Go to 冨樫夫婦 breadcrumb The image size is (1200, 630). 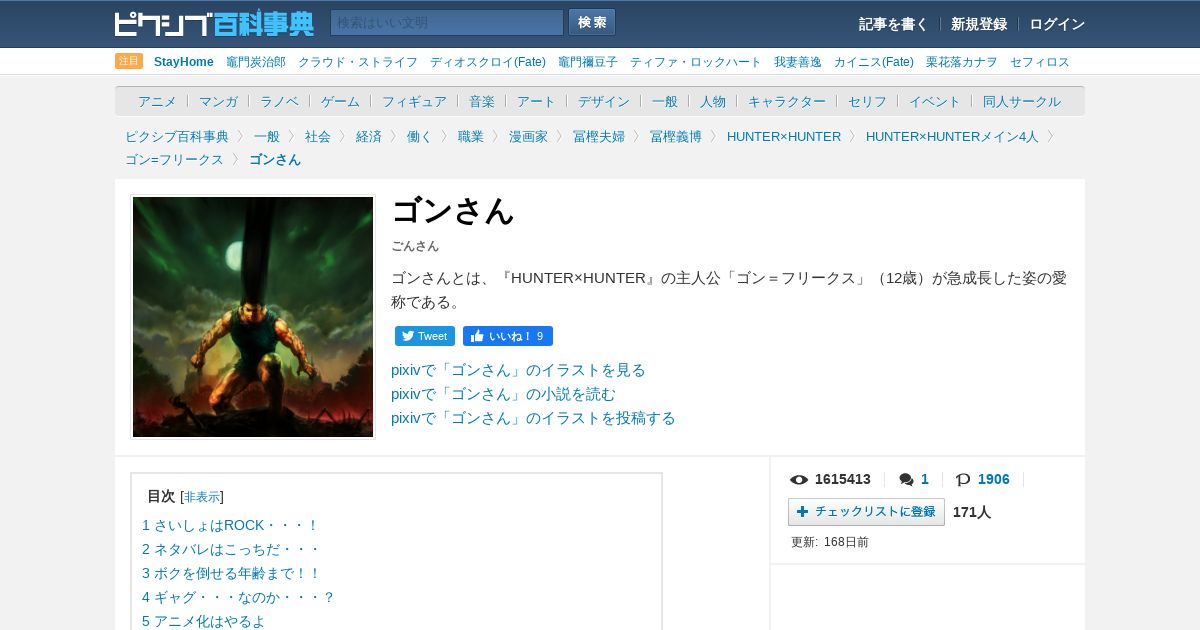[599, 137]
